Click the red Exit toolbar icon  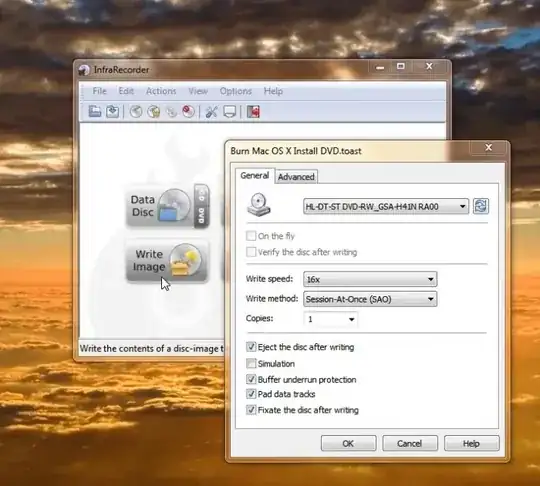click(x=253, y=112)
